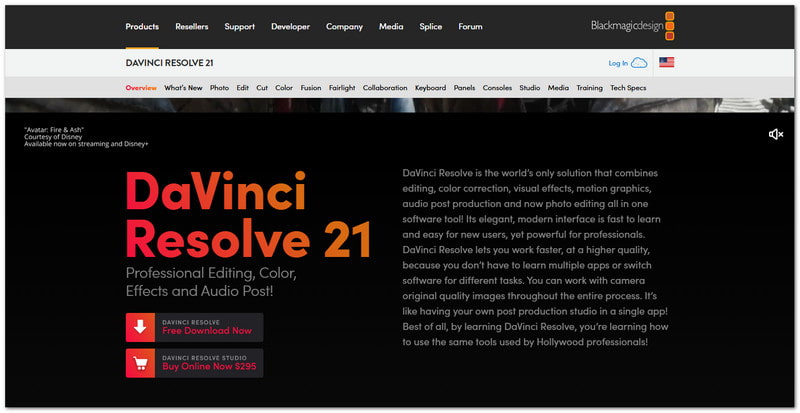
Task: Open Media tab in product submenu
Action: click(558, 88)
